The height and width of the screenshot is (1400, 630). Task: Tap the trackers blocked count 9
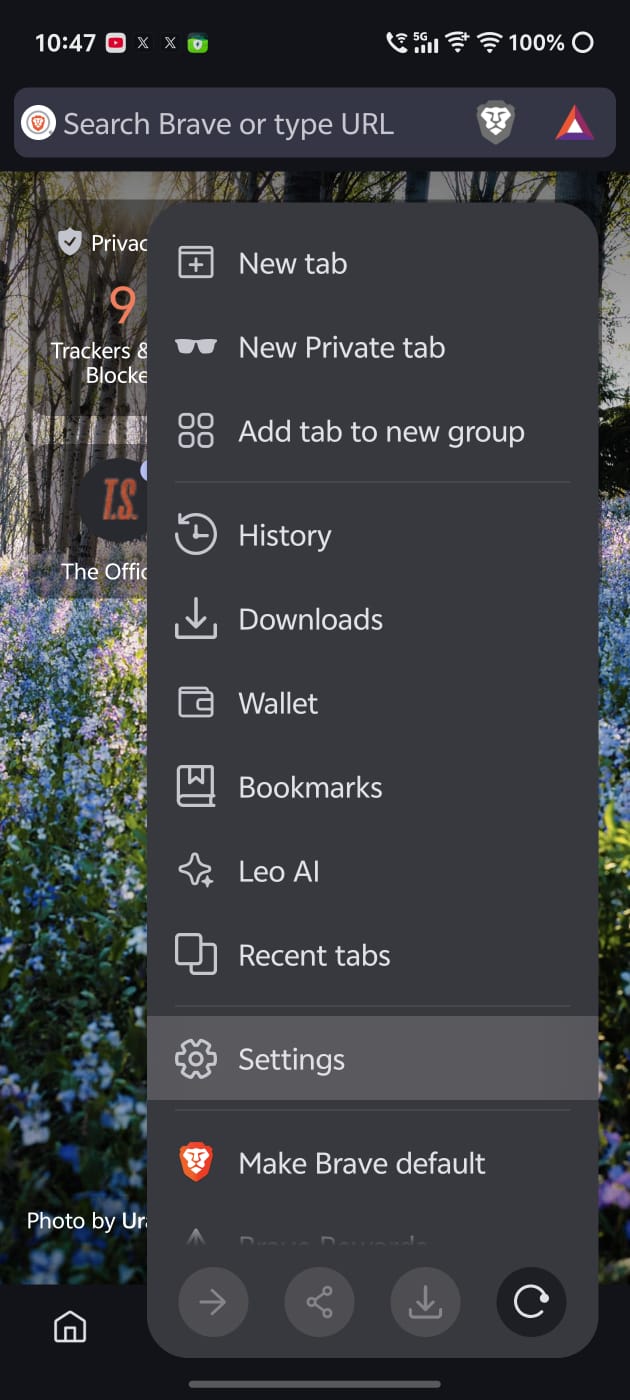point(122,304)
